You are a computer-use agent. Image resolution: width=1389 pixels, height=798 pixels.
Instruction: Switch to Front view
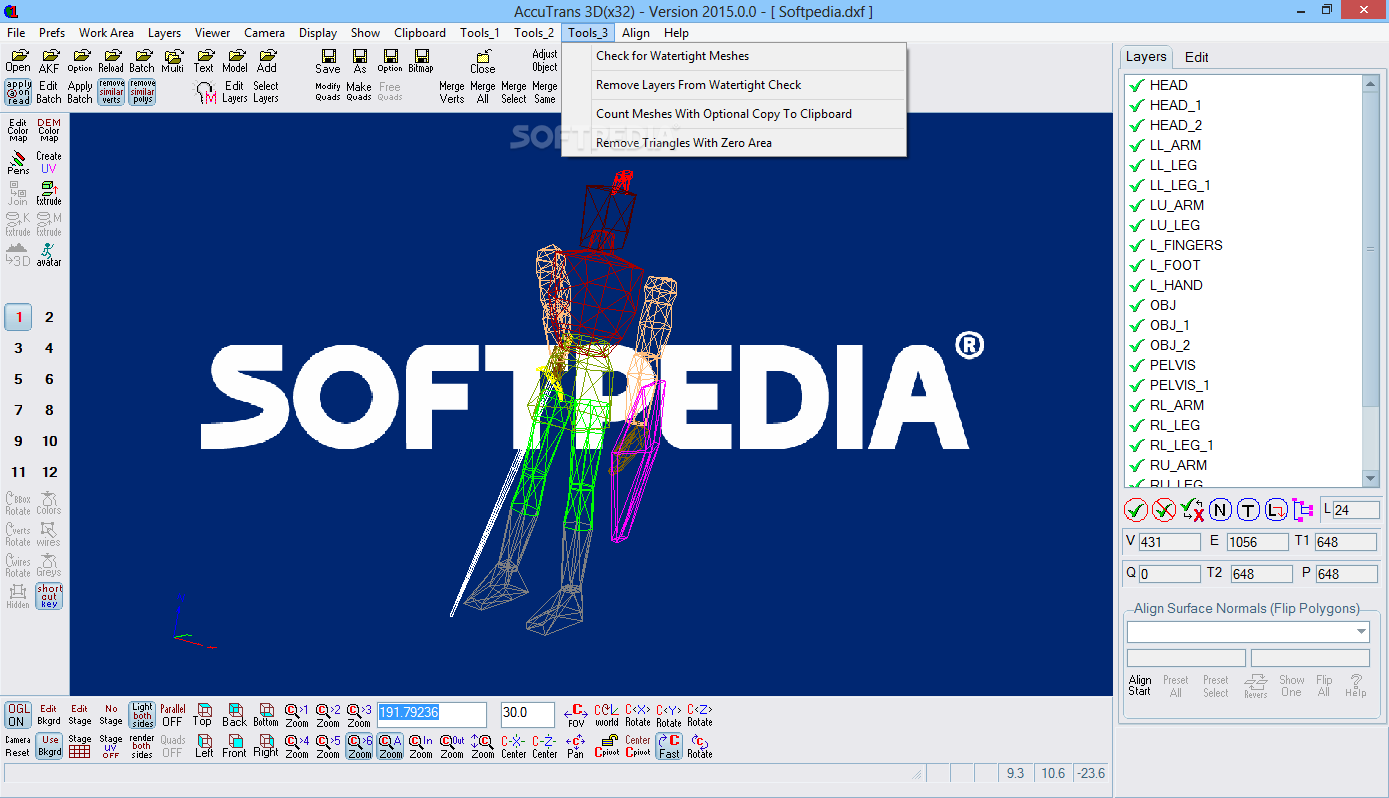(234, 746)
